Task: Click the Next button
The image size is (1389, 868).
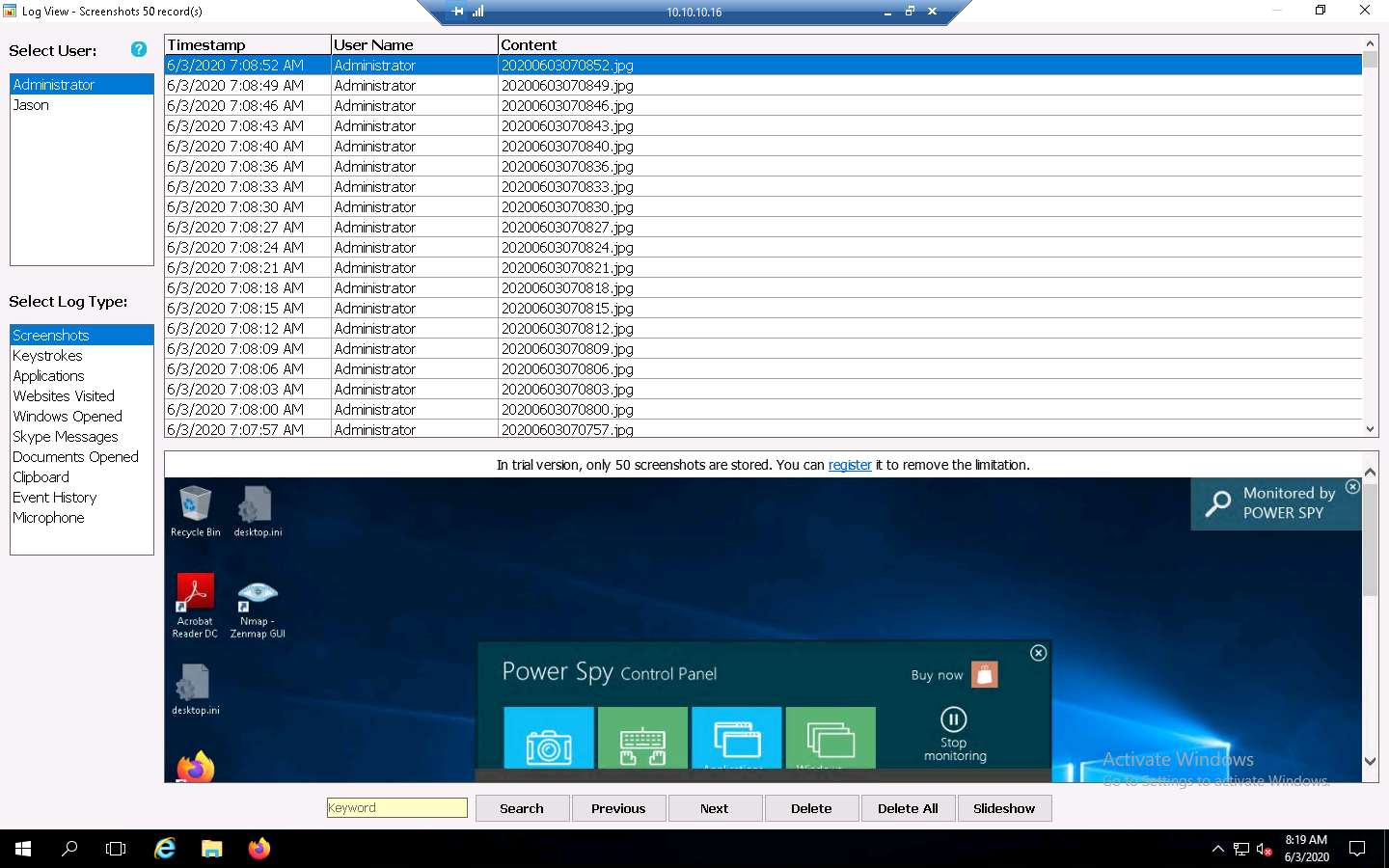Action: pyautogui.click(x=715, y=808)
